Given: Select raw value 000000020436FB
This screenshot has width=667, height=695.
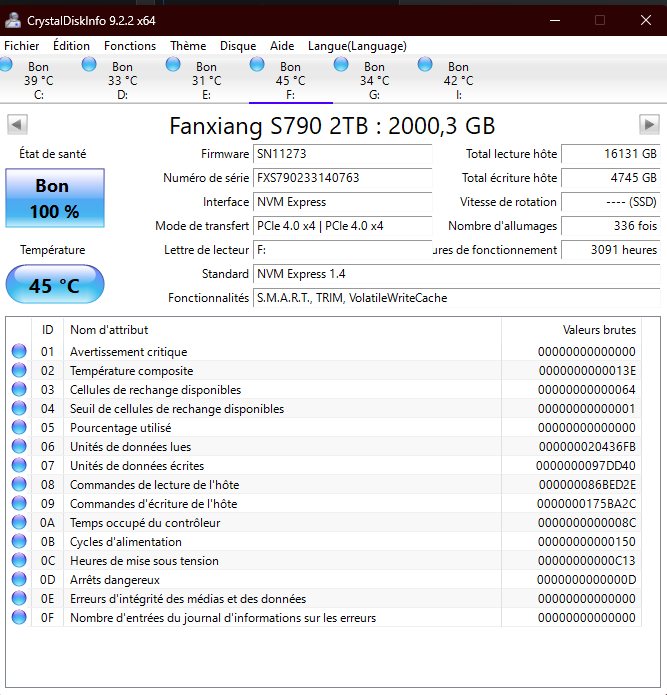Looking at the screenshot, I should (587, 447).
